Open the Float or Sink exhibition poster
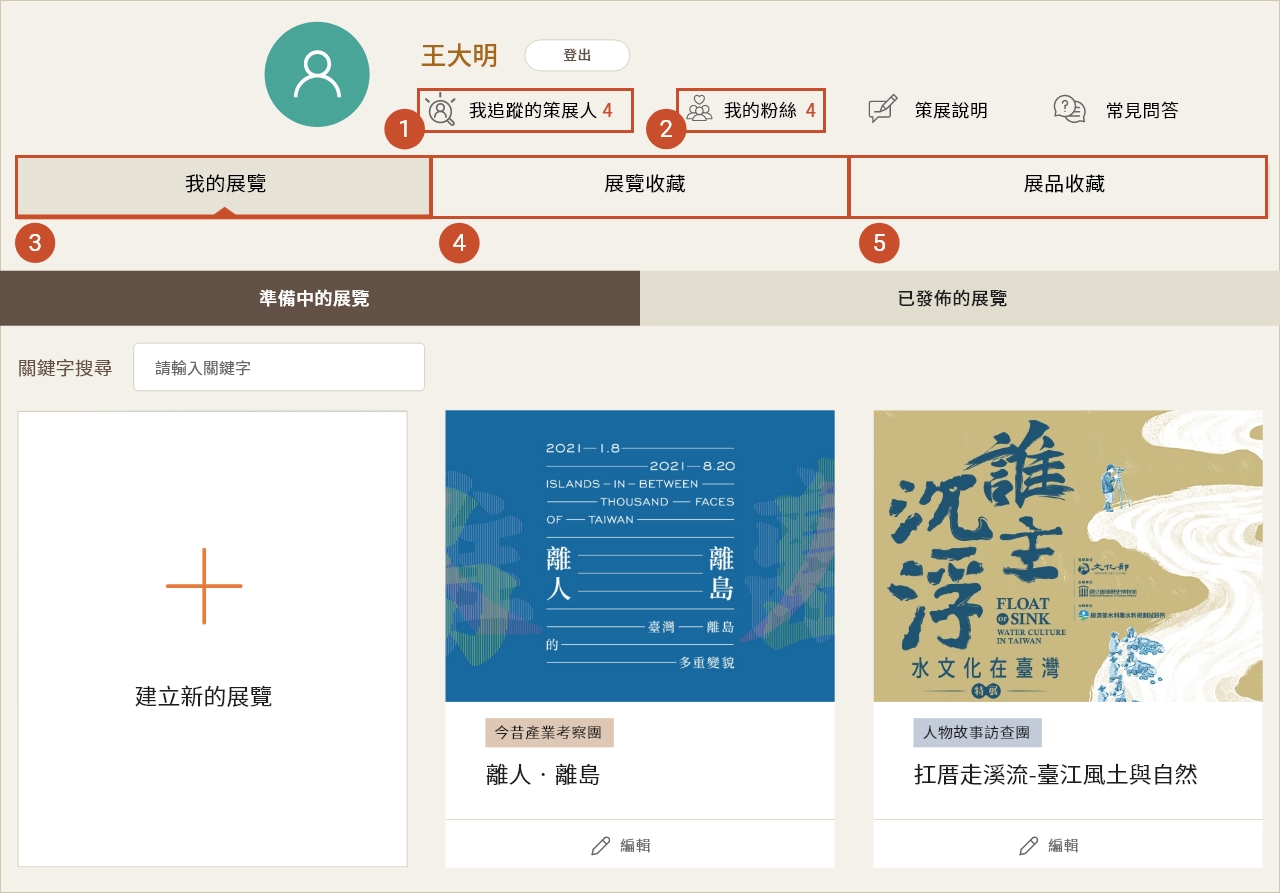The height and width of the screenshot is (893, 1280). point(1068,556)
